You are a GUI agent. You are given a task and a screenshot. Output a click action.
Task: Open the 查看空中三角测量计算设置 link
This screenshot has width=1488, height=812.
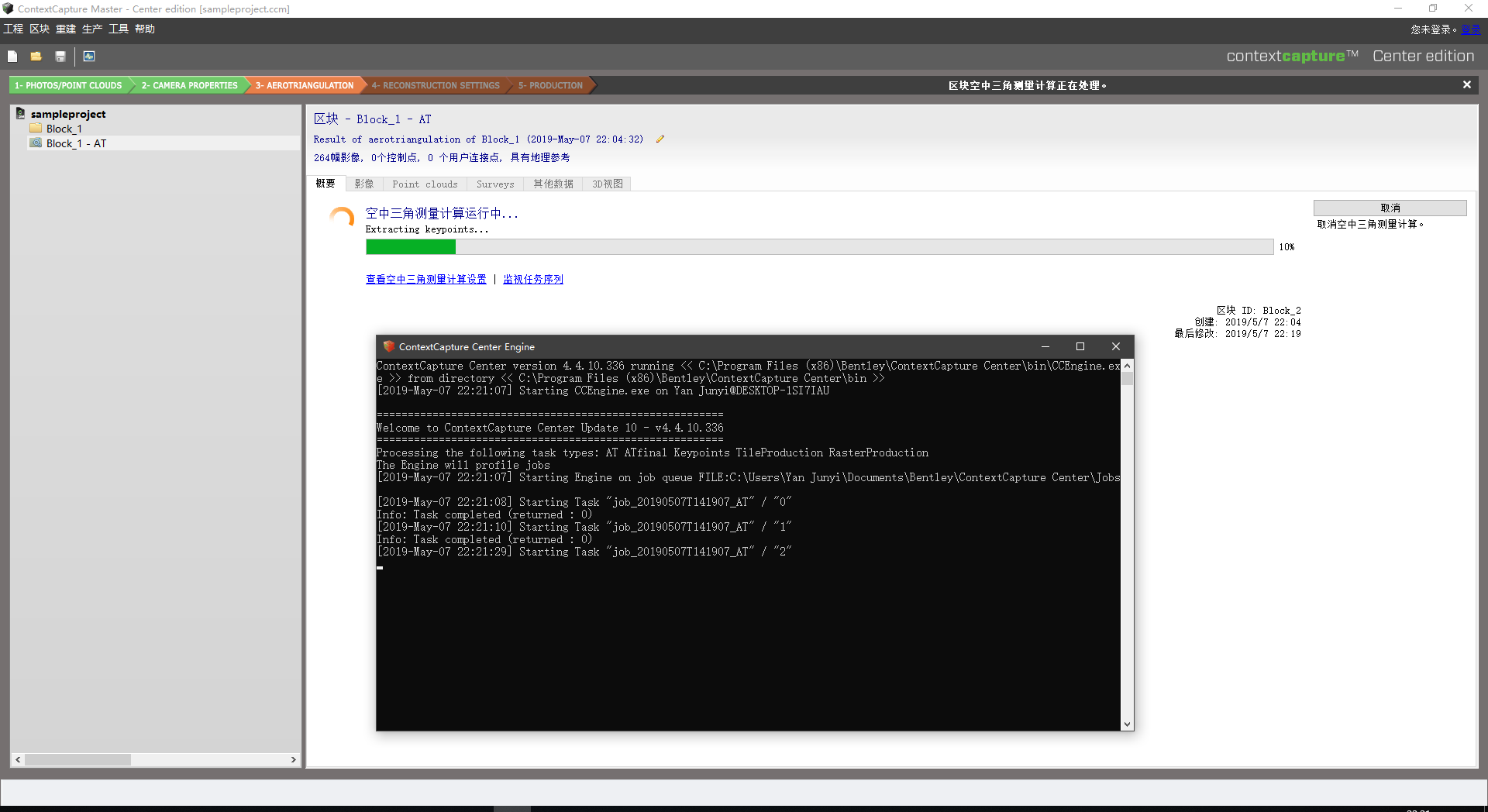click(x=425, y=279)
